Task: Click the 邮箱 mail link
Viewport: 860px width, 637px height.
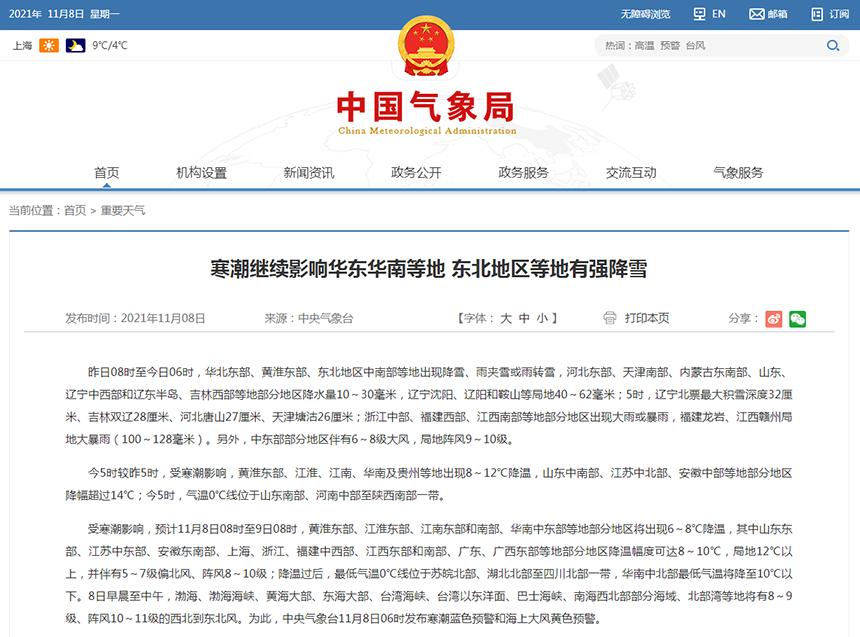Action: (x=778, y=14)
